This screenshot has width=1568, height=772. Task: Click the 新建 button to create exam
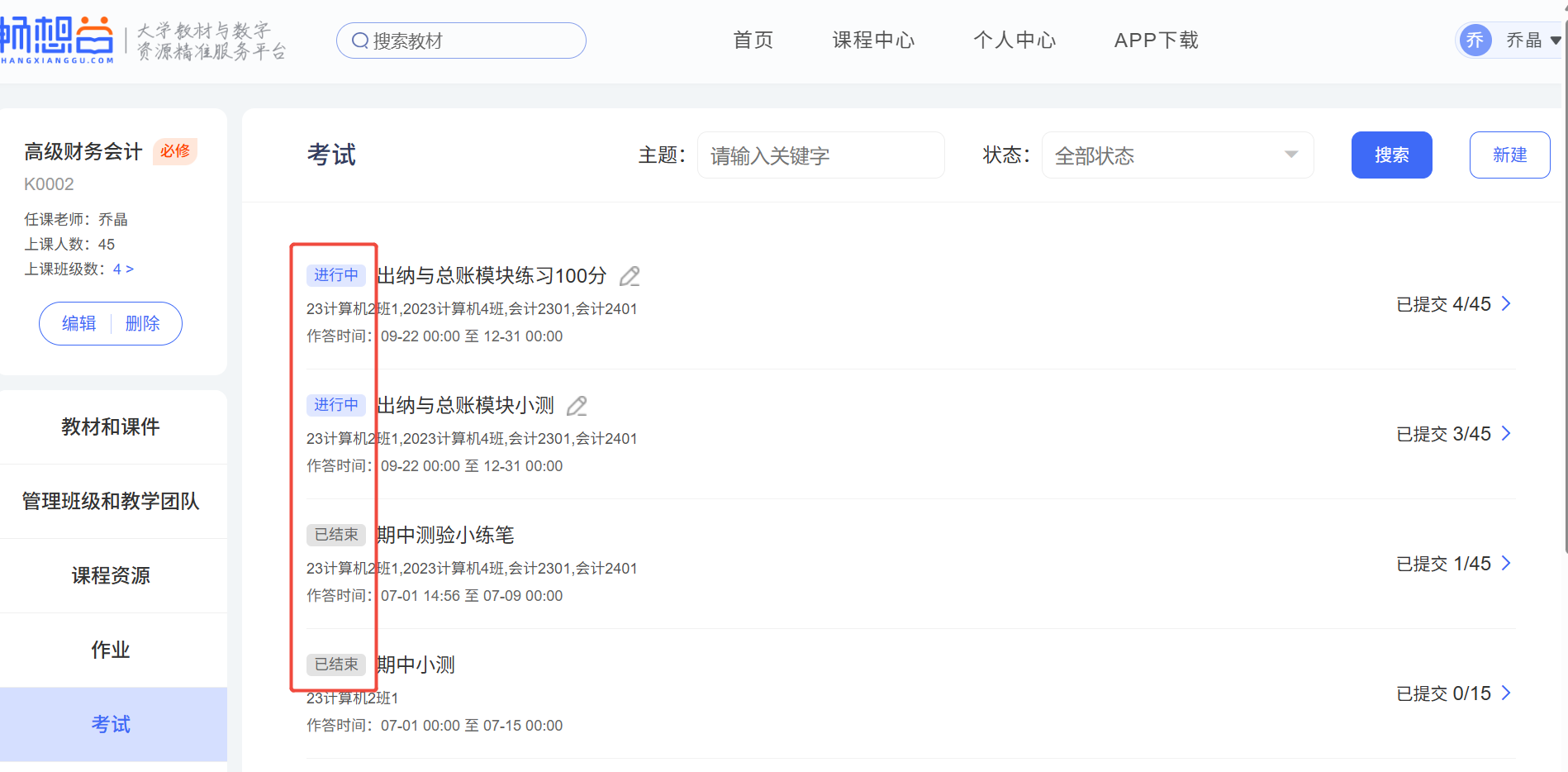coord(1509,155)
